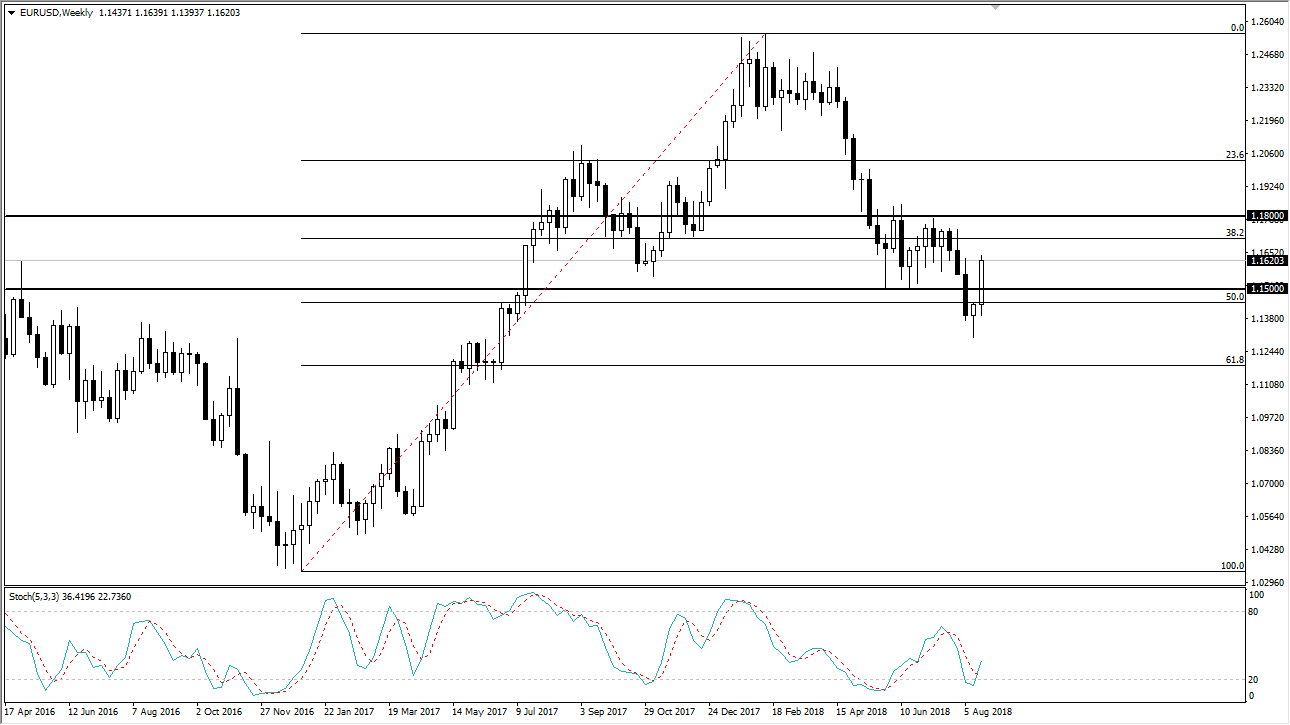Click the 10 Jun 2018 date label
1290x725 pixels.
[926, 712]
